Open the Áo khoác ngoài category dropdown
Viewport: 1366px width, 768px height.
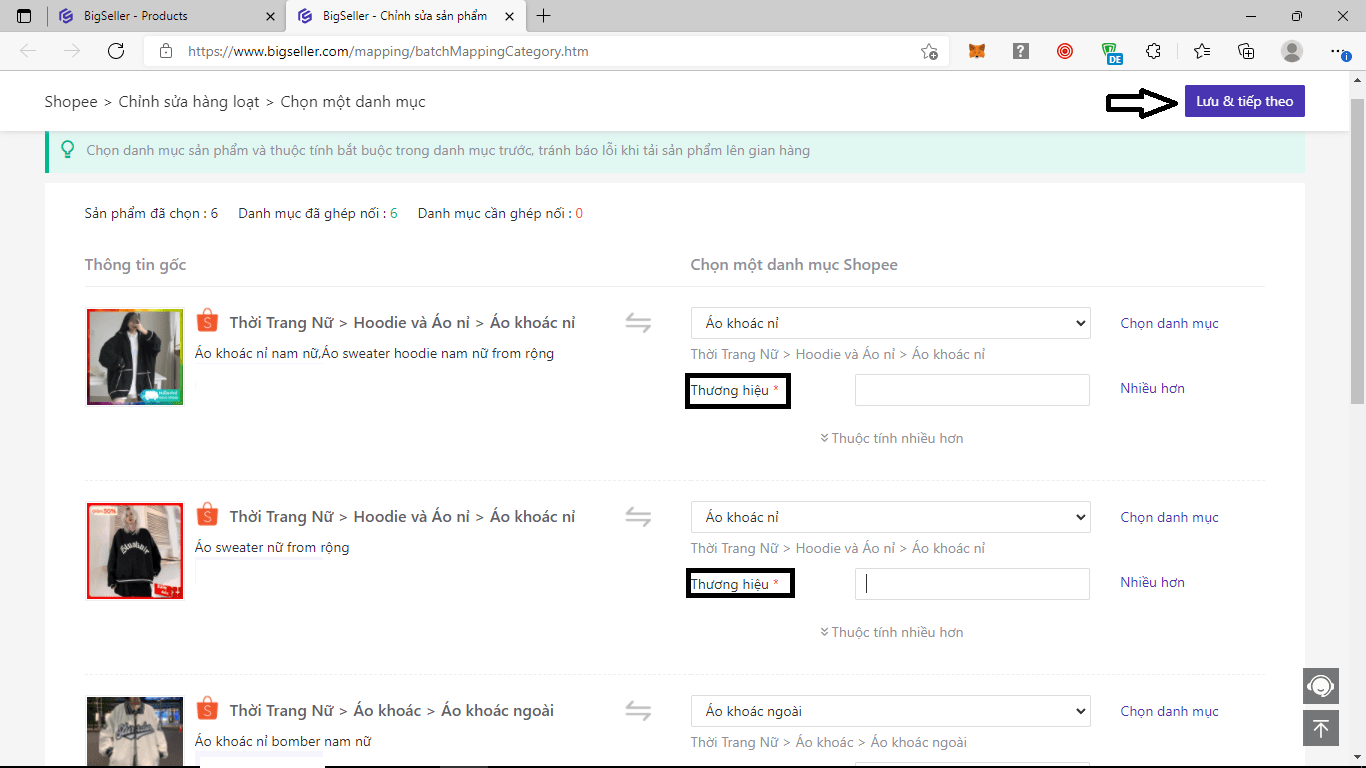coord(890,711)
